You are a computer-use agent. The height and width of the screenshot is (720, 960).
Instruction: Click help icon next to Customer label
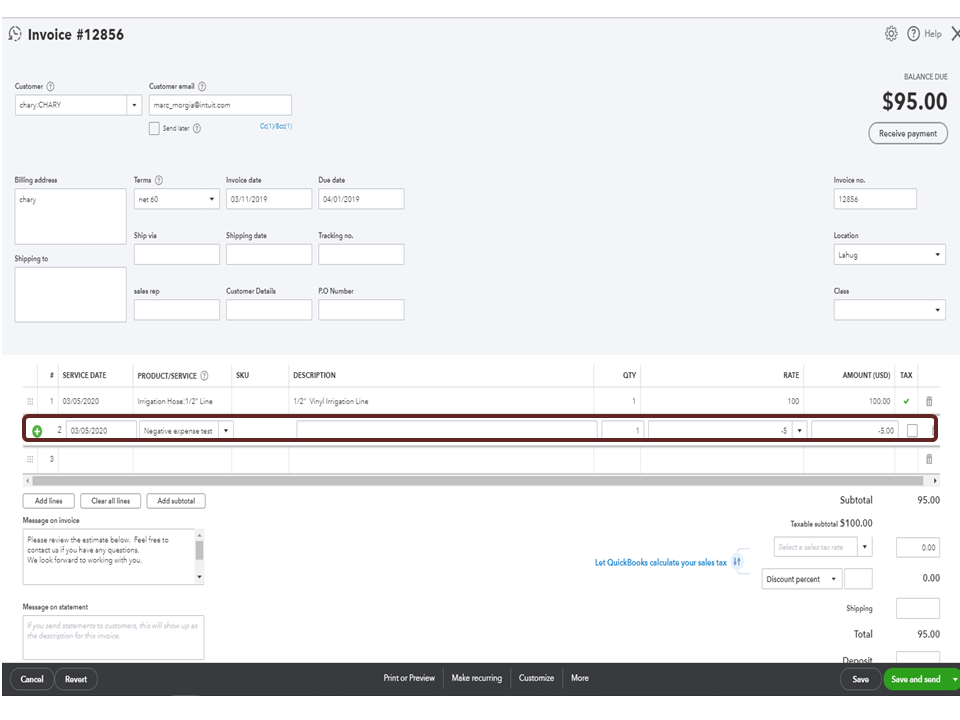51,87
